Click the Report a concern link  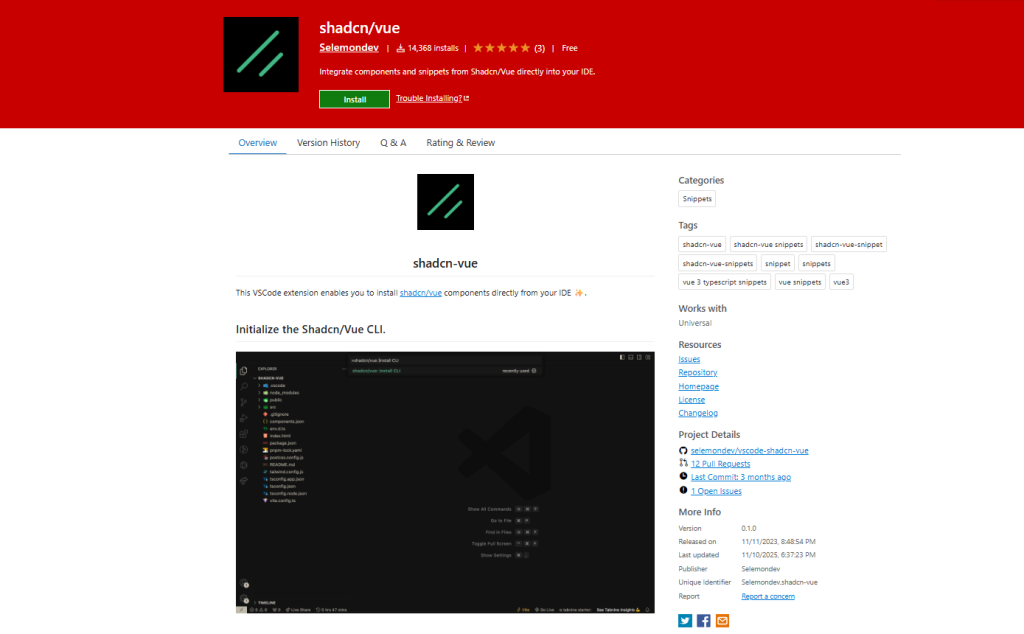tap(768, 596)
